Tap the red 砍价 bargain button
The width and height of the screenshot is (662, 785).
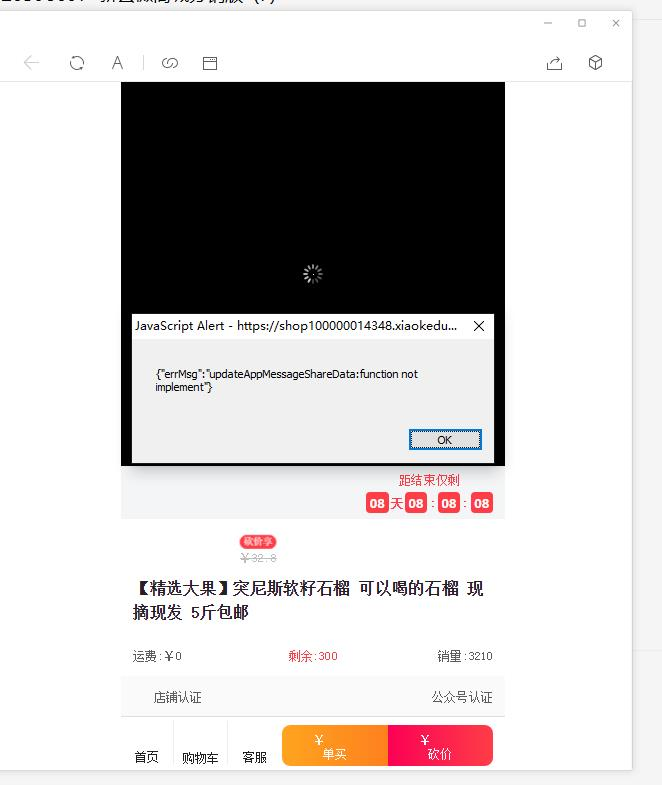coord(440,745)
